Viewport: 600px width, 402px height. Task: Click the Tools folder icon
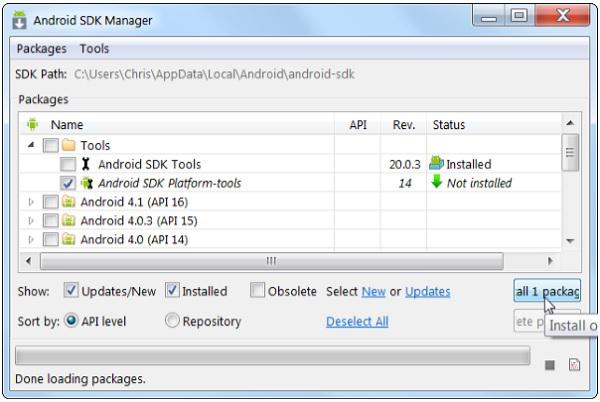point(68,145)
